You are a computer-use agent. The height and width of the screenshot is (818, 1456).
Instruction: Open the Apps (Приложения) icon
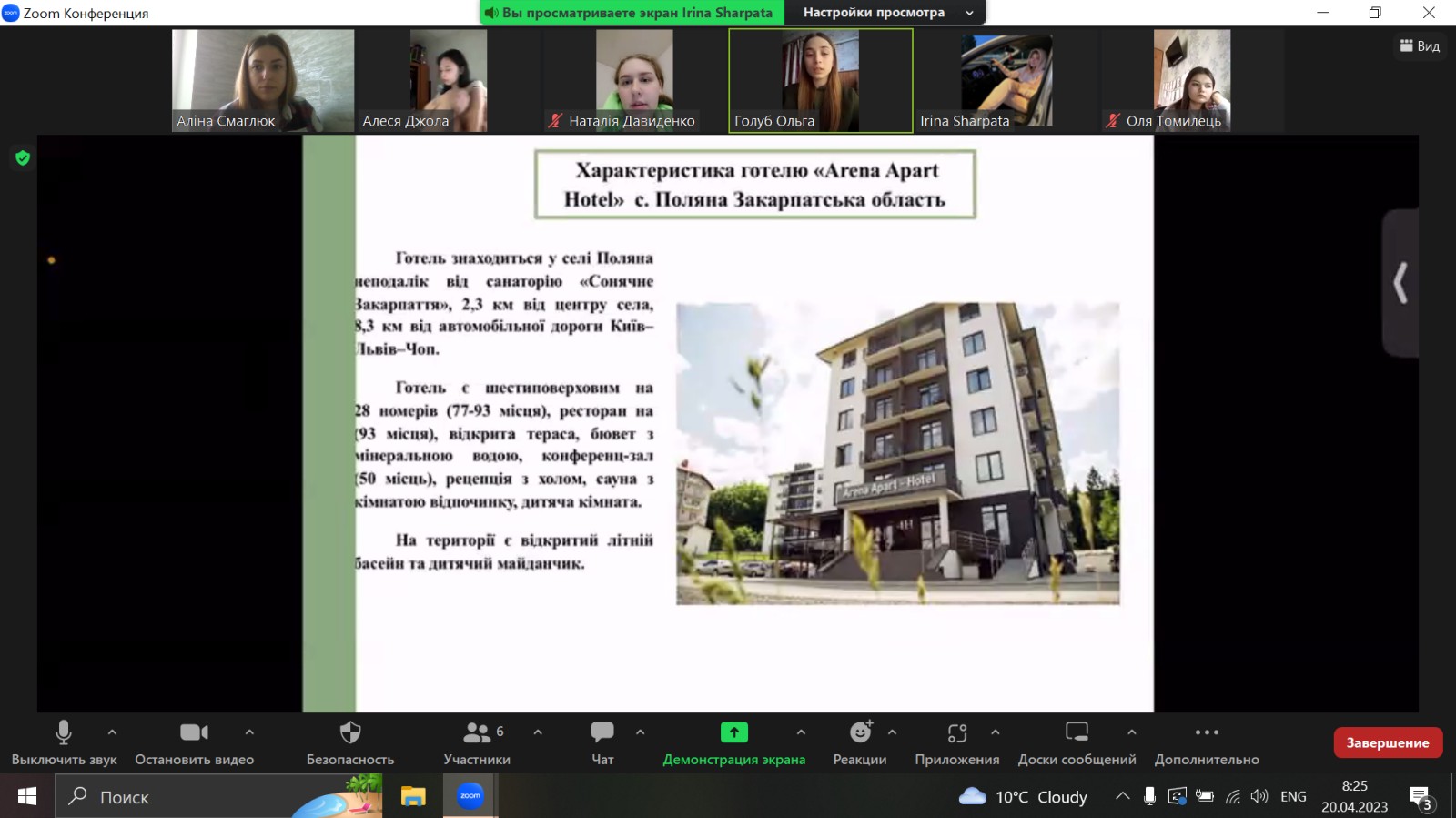956,733
